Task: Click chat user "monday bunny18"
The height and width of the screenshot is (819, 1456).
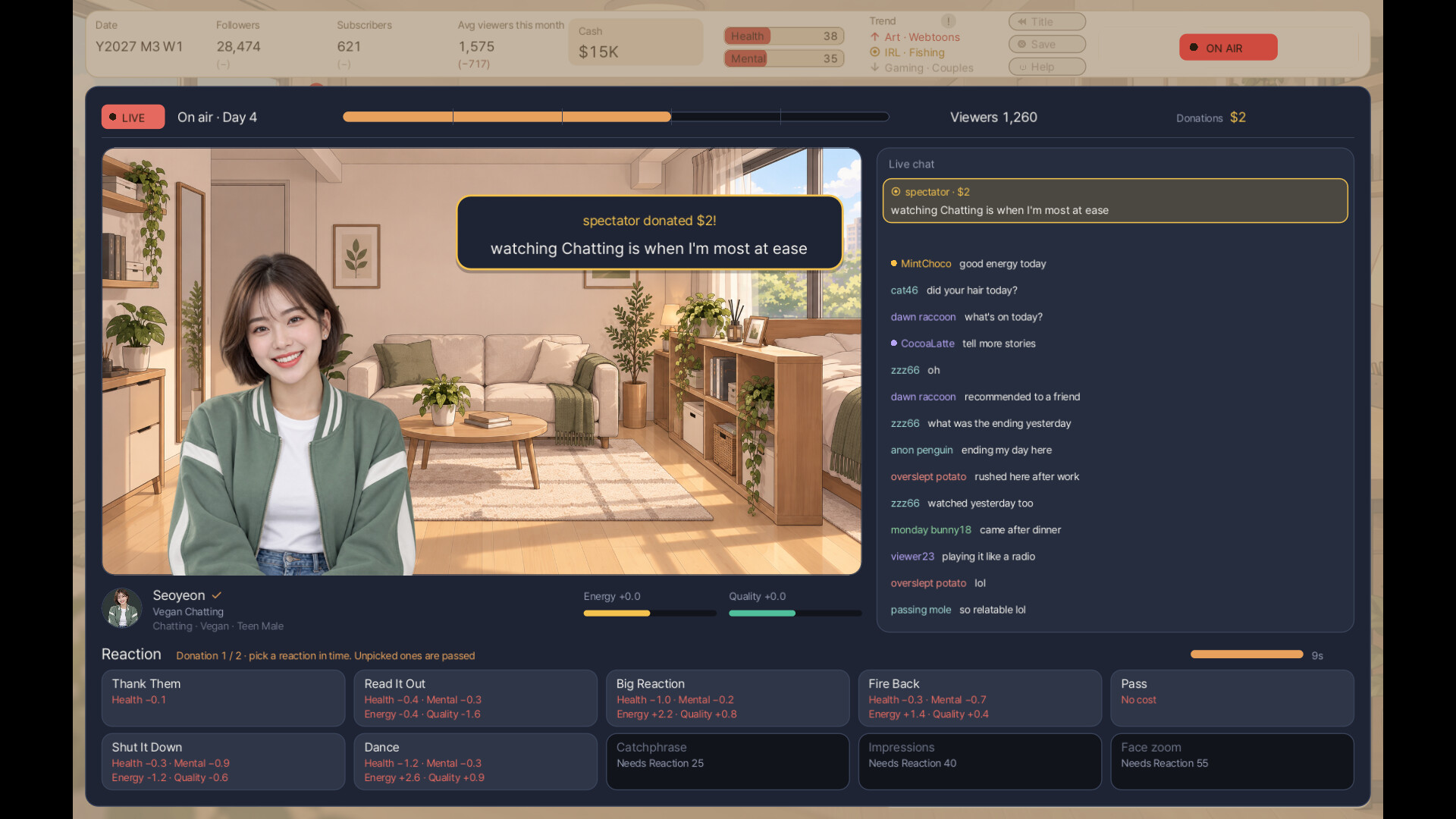Action: tap(930, 530)
